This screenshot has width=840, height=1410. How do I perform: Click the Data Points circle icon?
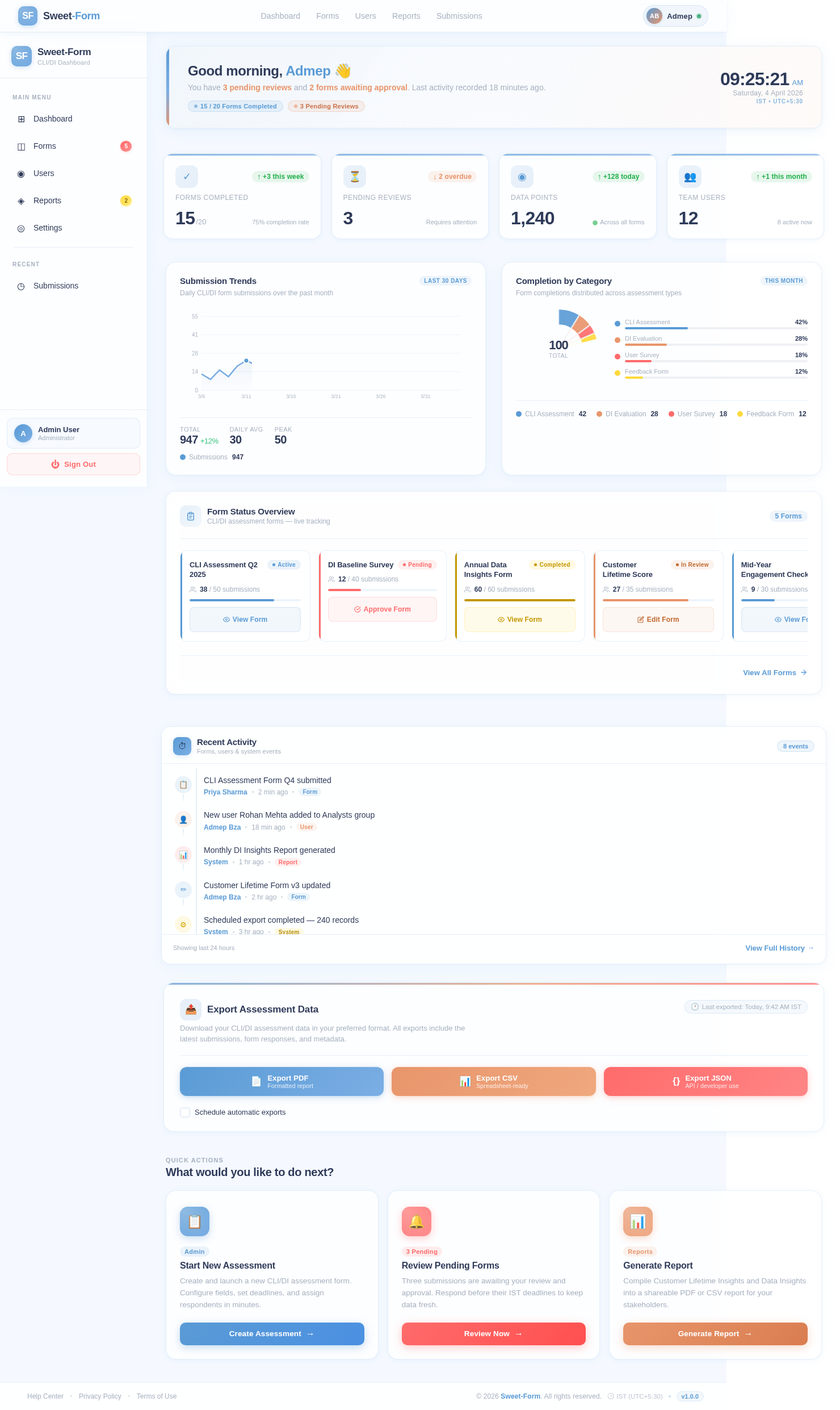click(x=522, y=177)
